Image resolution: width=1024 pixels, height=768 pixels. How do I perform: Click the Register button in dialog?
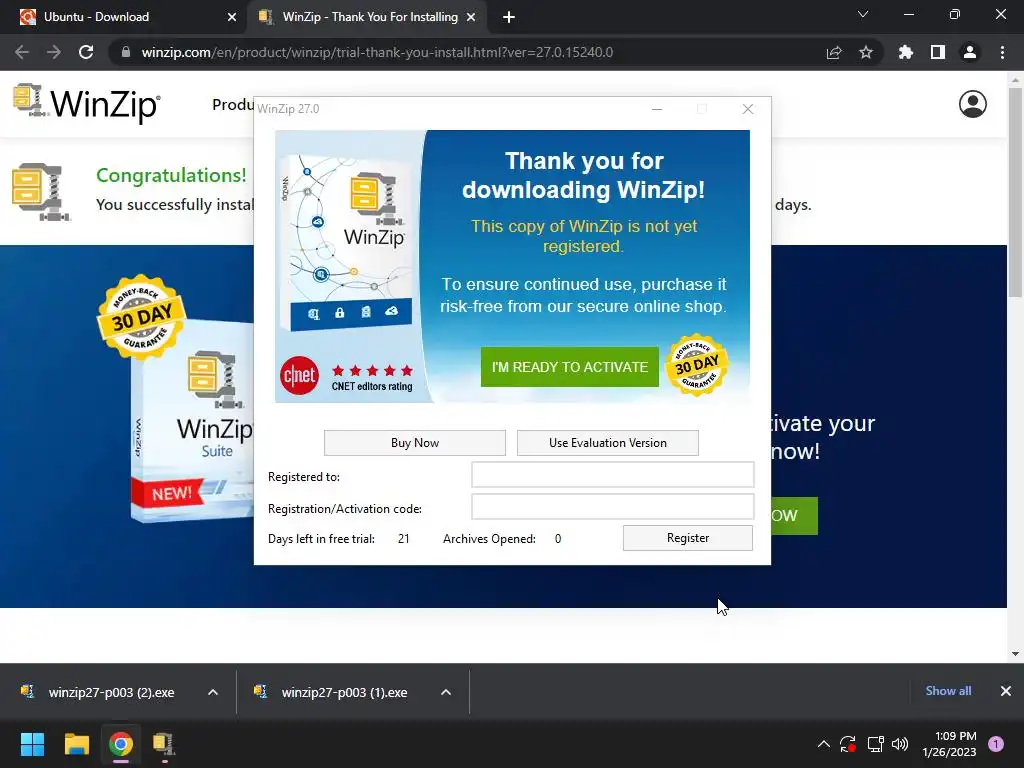(x=688, y=538)
